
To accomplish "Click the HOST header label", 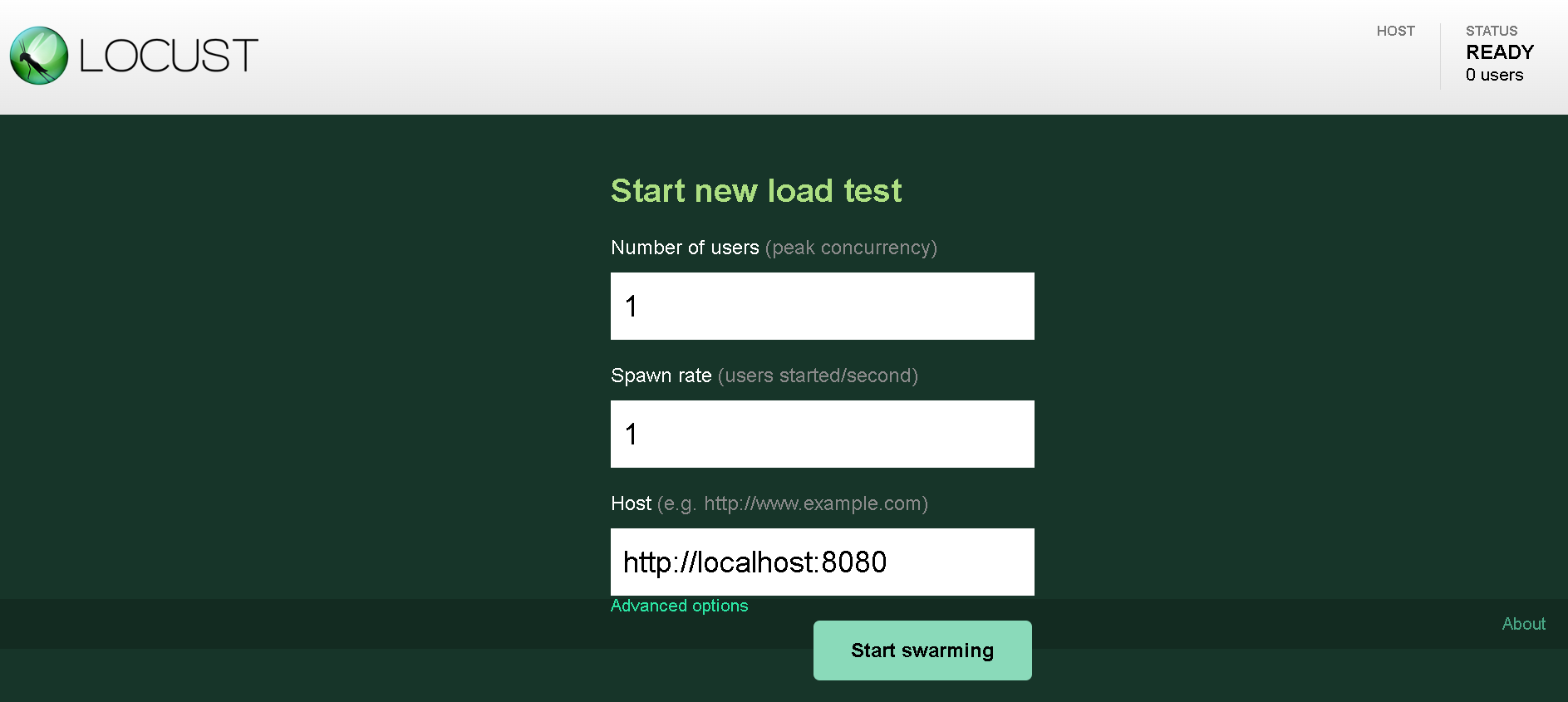I will click(1395, 31).
